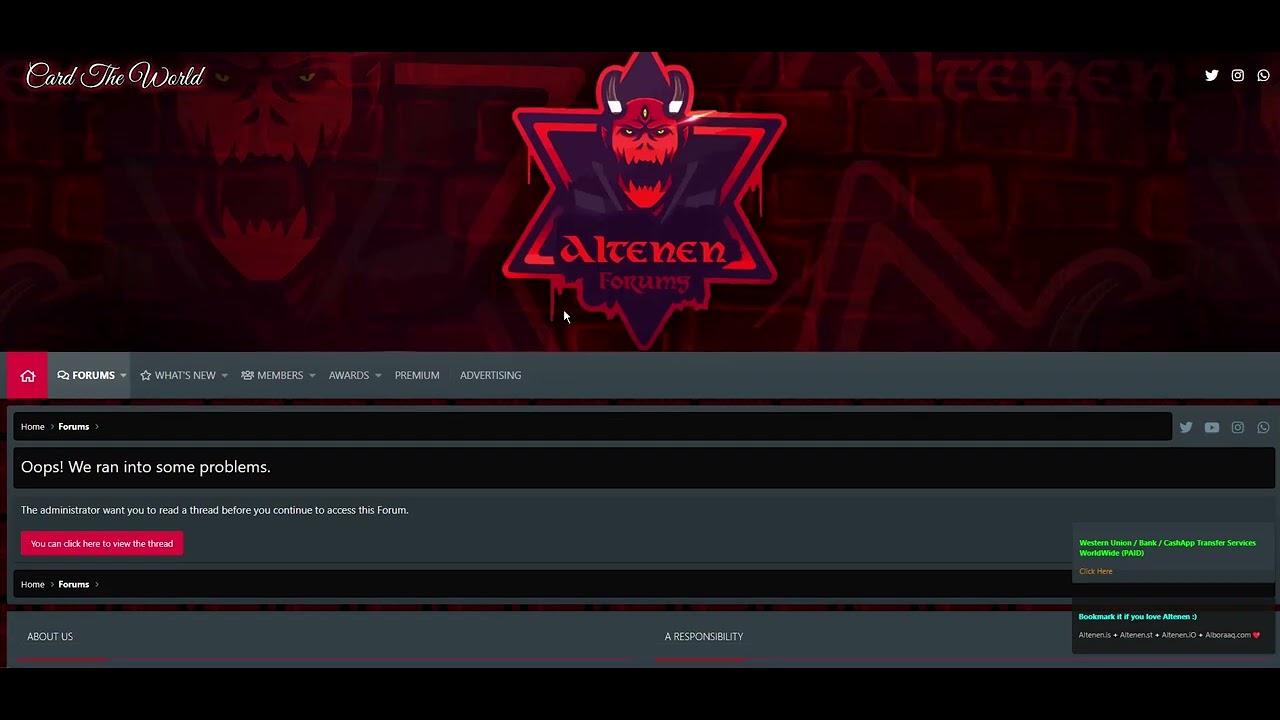
Task: Click the 'Click Here' ad link
Action: (1096, 572)
